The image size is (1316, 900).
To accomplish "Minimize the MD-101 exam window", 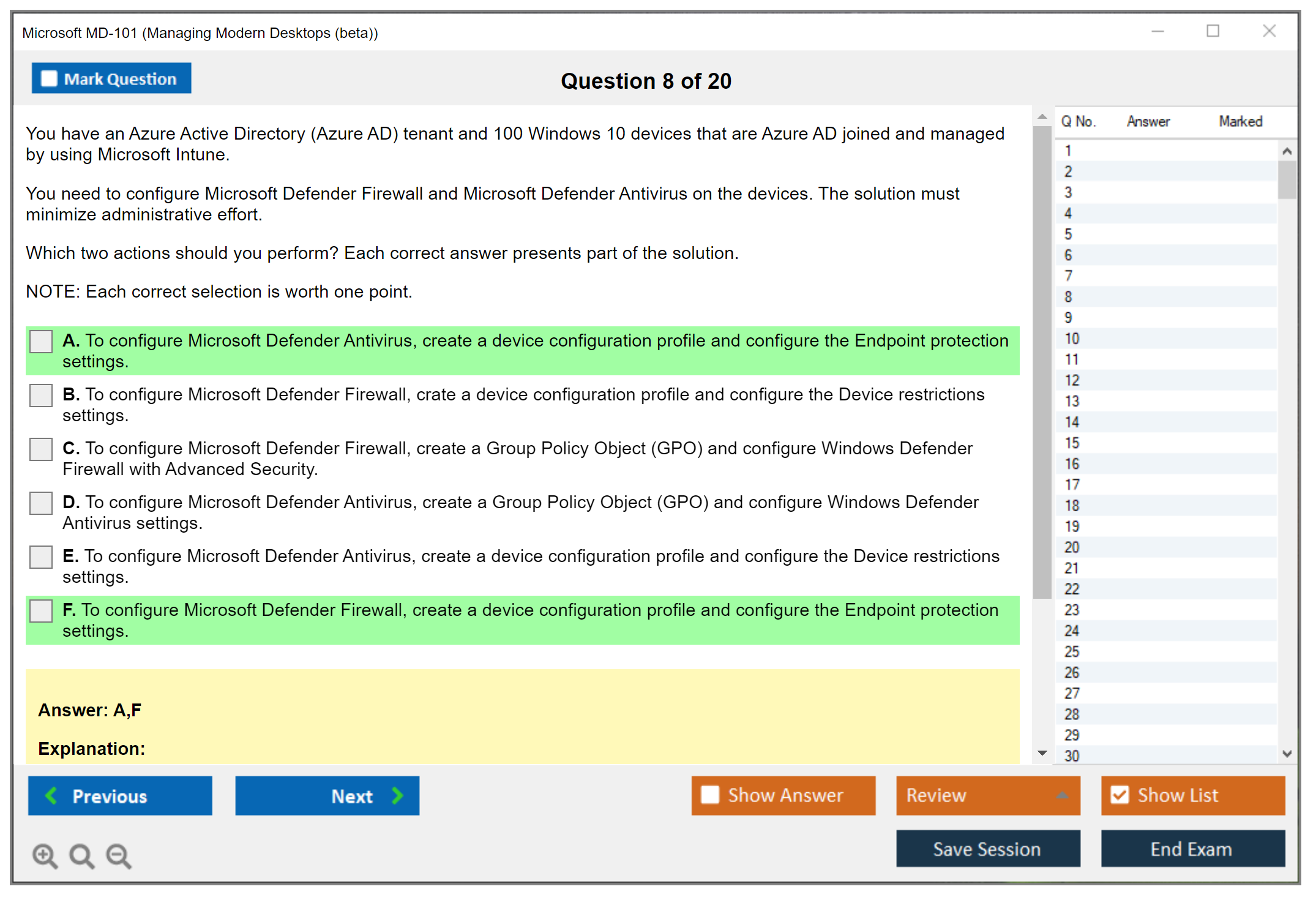I will coord(1157,31).
